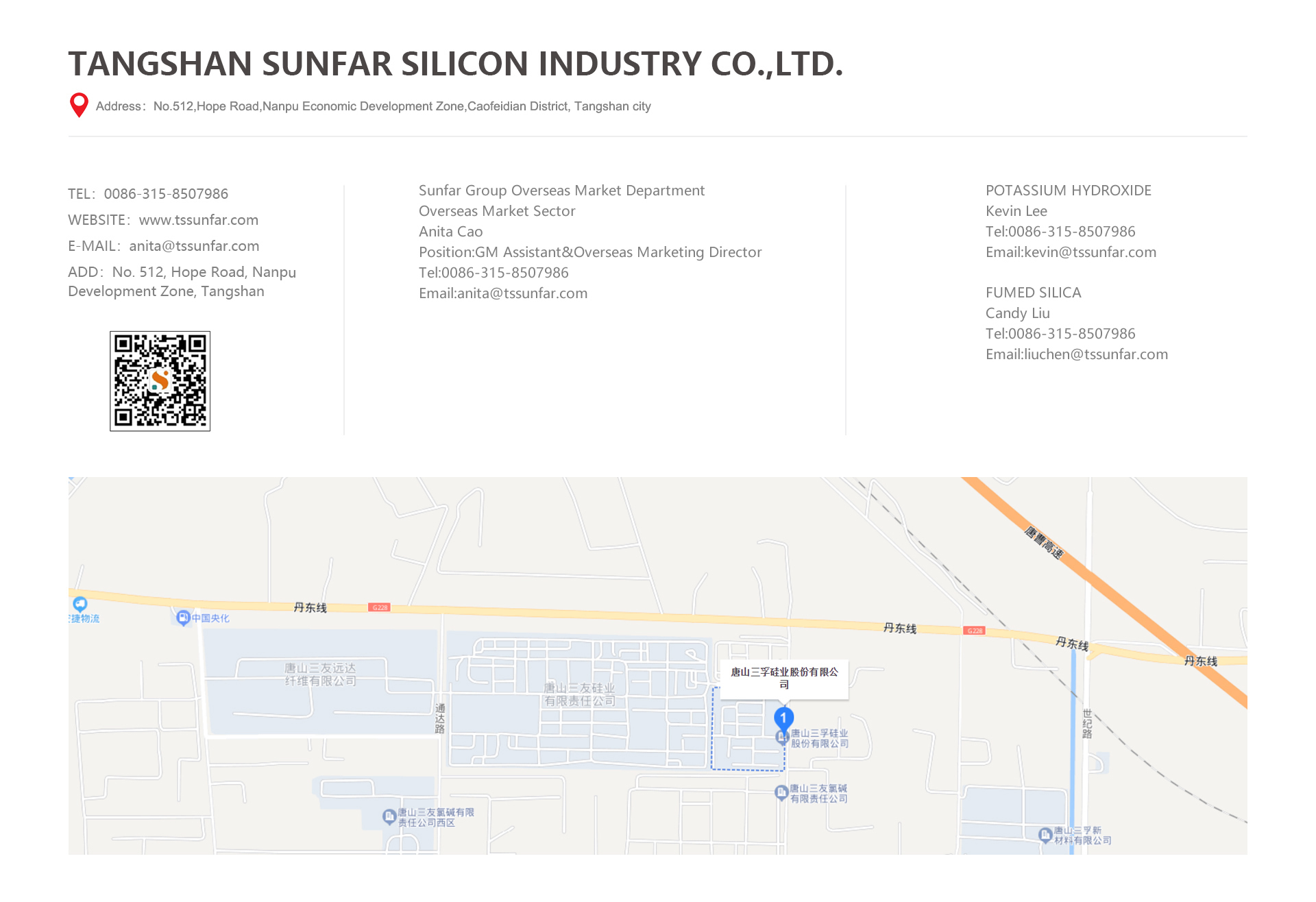This screenshot has height=902, width=1316.
Task: Click the 唐山三友氯碱有限责任公司西区 POI icon
Action: (x=389, y=816)
